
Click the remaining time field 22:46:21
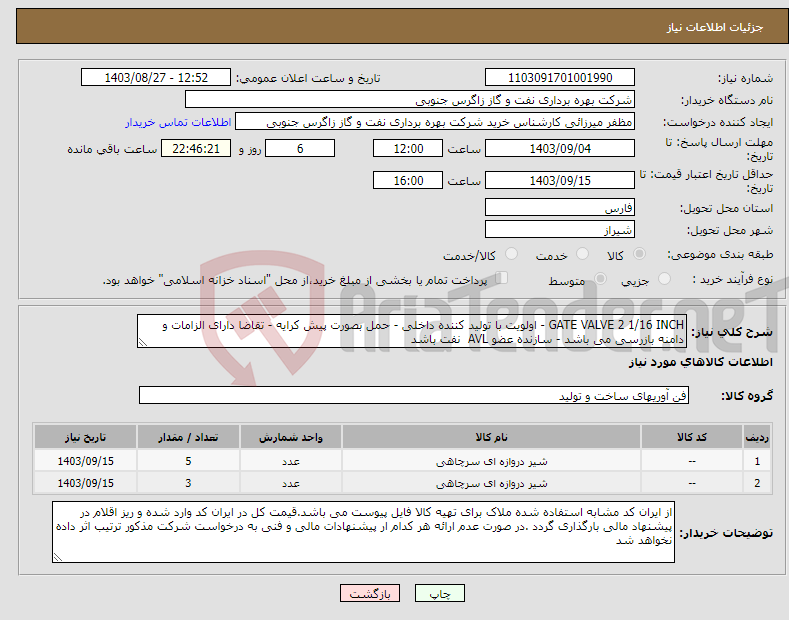[196, 148]
